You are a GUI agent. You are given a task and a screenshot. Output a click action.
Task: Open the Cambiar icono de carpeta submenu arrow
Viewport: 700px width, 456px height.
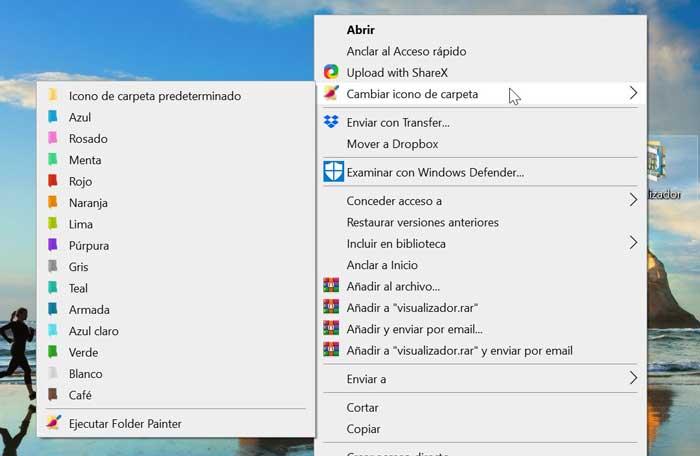633,93
